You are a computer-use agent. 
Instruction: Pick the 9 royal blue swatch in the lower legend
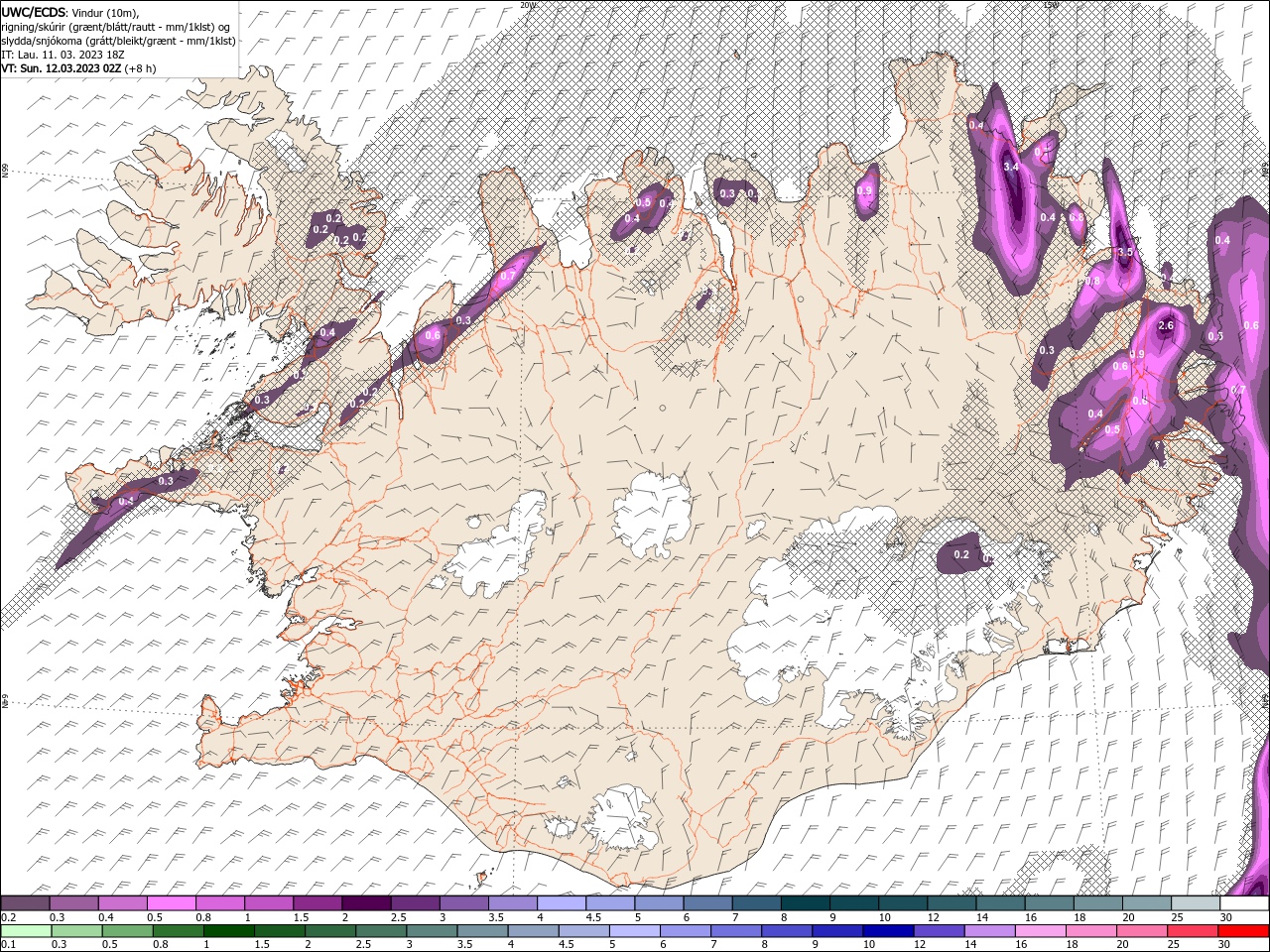pos(838,930)
